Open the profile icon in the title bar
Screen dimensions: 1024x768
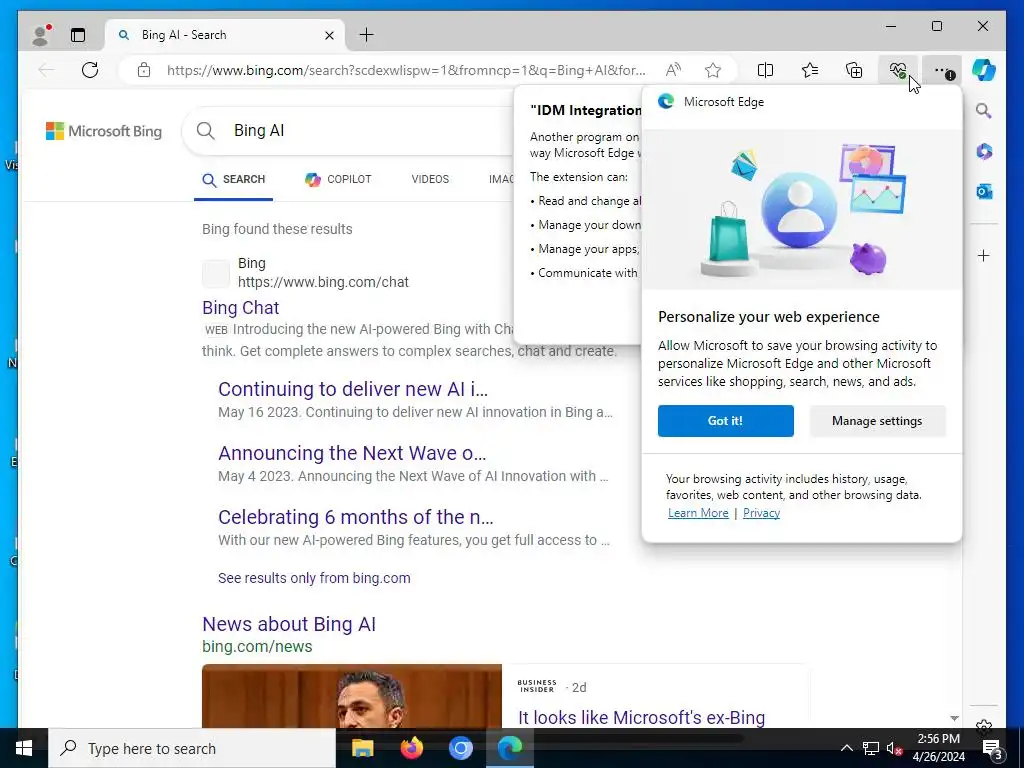tap(41, 35)
